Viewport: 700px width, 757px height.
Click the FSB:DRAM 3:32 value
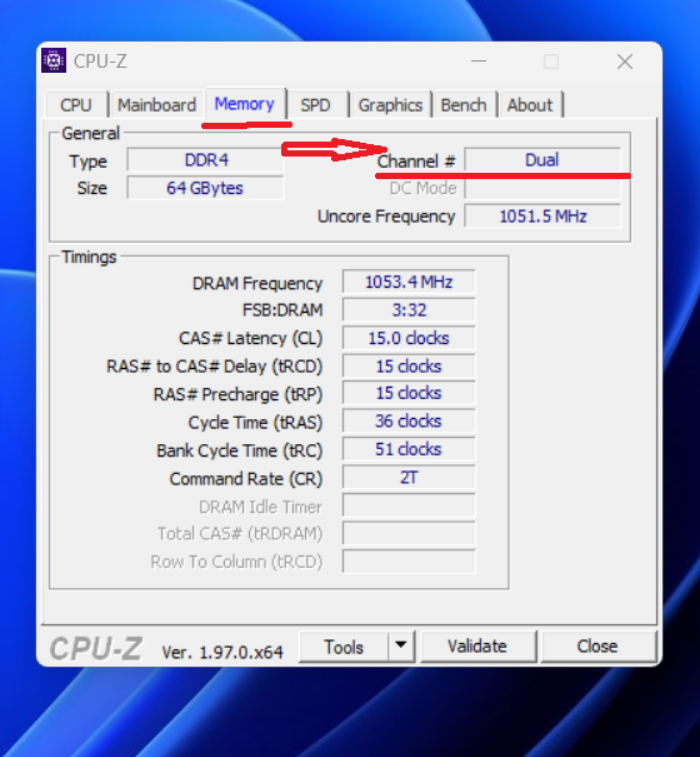click(409, 310)
